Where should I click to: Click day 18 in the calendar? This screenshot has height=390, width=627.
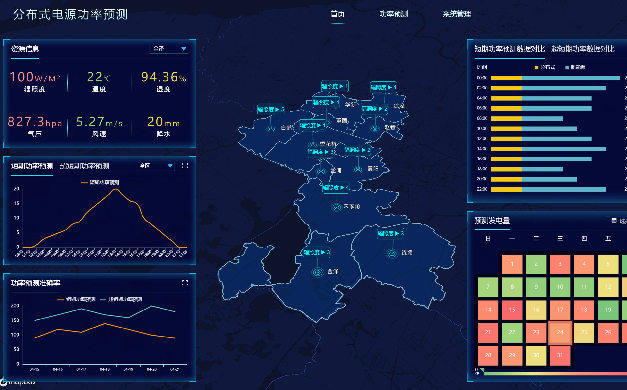tap(584, 310)
